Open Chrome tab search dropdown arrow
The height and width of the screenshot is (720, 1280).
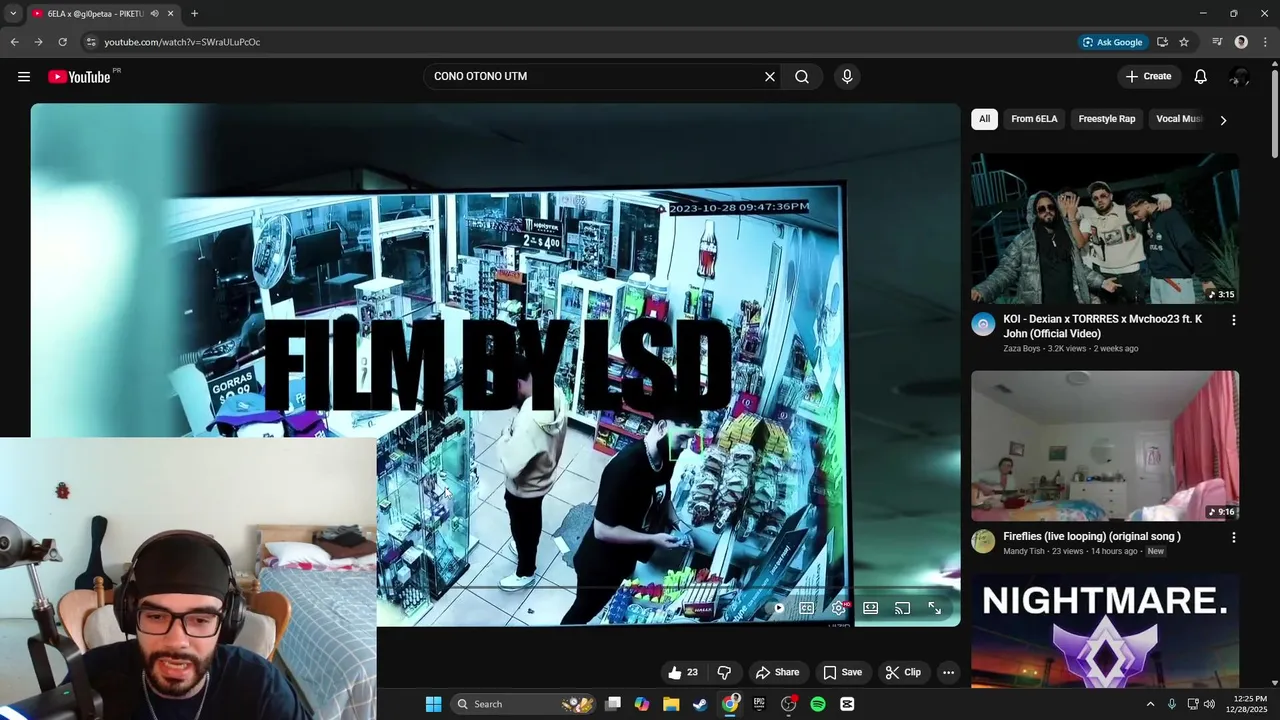click(13, 14)
